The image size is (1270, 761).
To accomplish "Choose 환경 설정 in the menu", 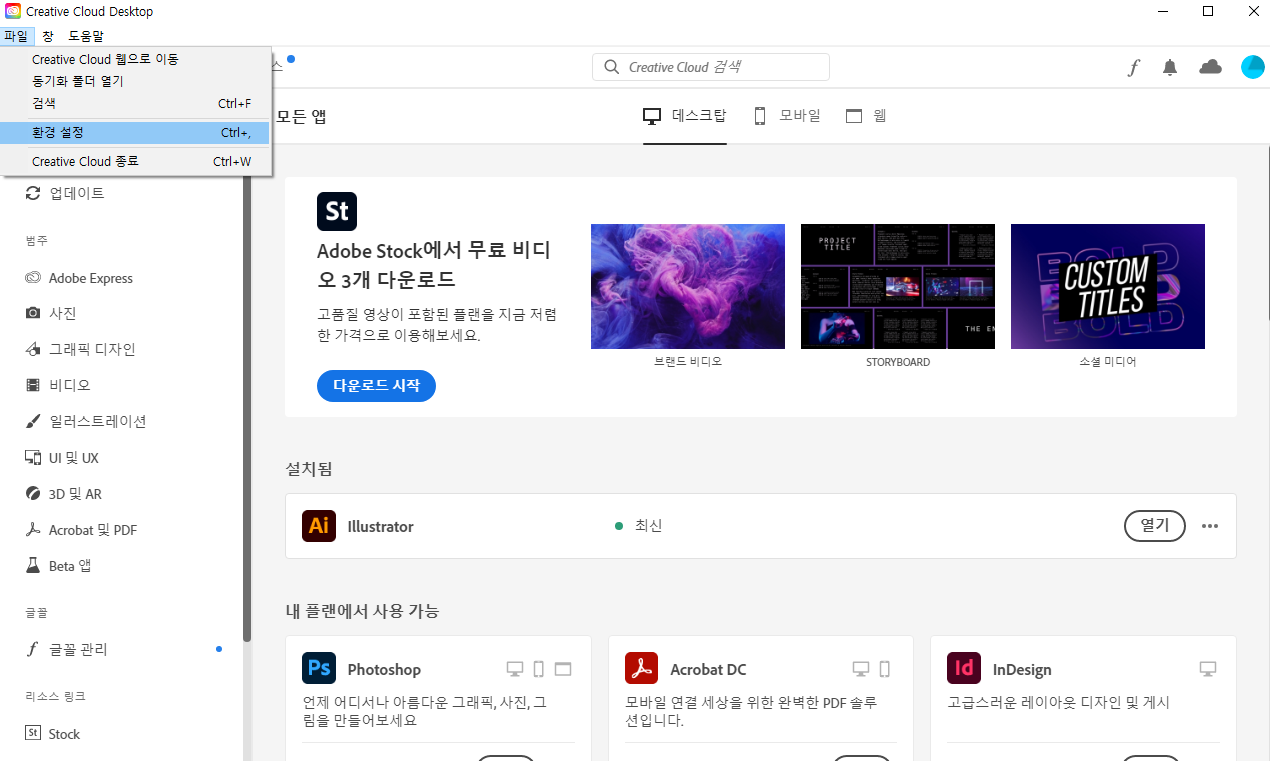I will pos(135,132).
